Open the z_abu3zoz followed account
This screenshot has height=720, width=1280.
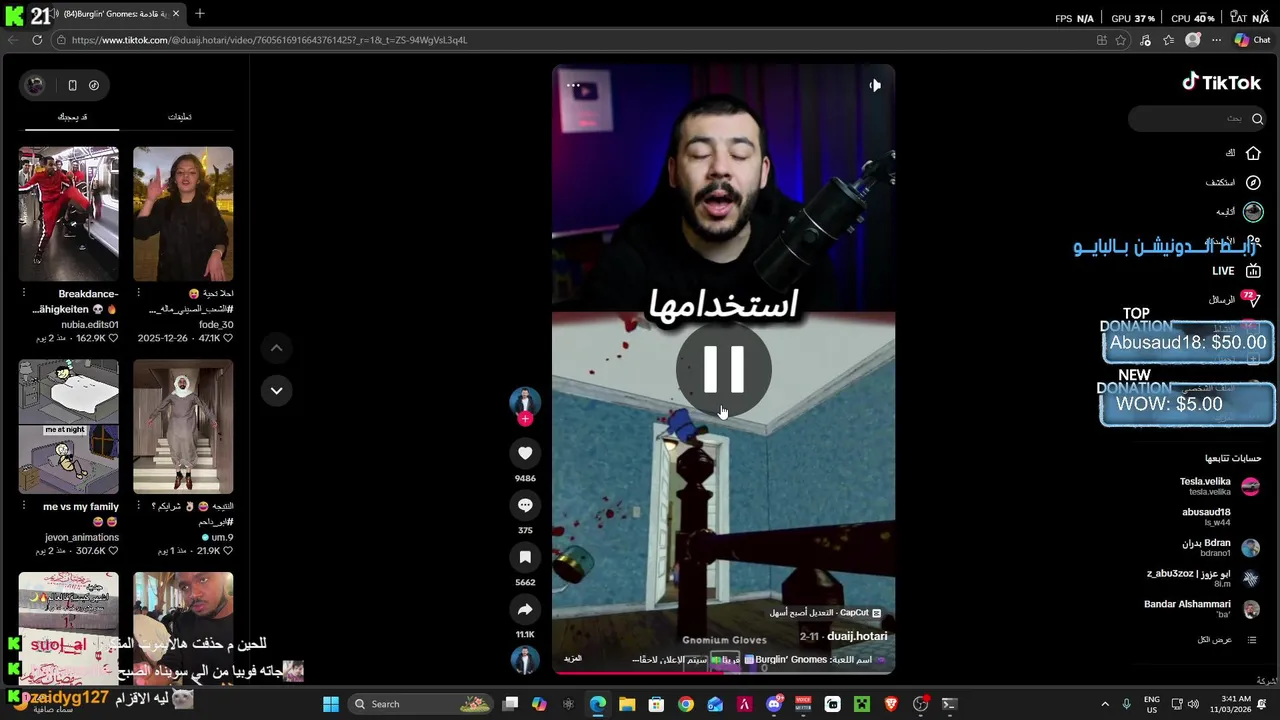pyautogui.click(x=1203, y=578)
